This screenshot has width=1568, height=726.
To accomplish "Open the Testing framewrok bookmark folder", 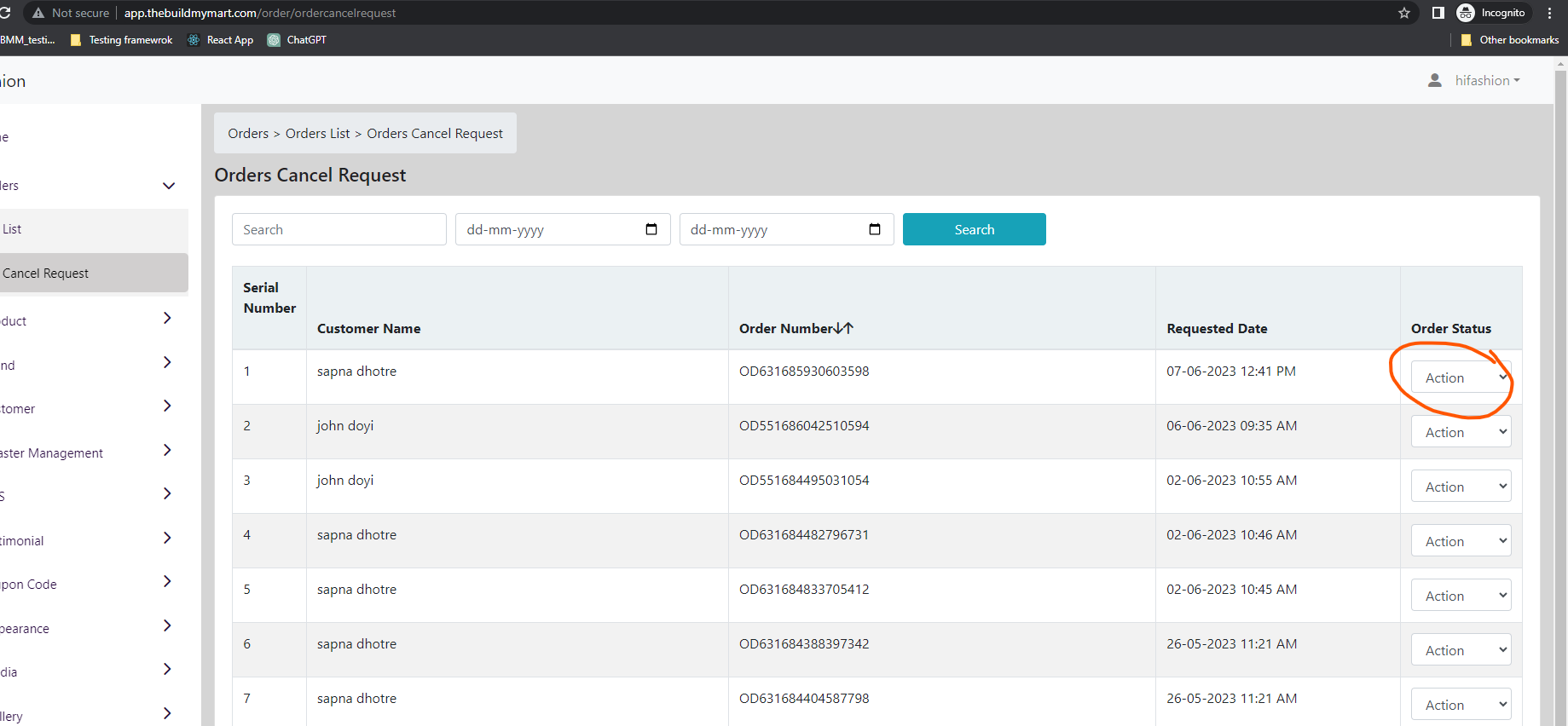I will click(121, 40).
